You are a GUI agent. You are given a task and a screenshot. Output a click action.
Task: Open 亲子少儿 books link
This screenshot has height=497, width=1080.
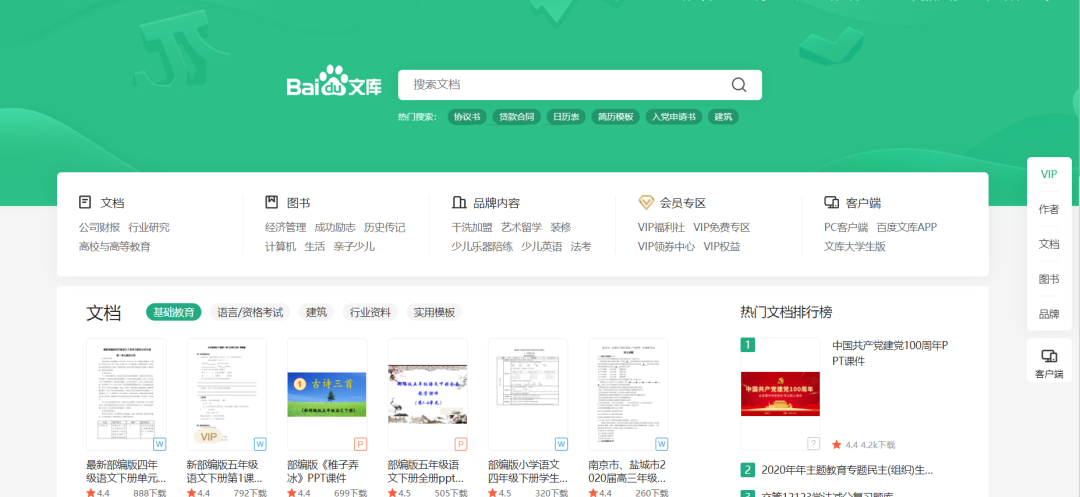click(x=354, y=246)
